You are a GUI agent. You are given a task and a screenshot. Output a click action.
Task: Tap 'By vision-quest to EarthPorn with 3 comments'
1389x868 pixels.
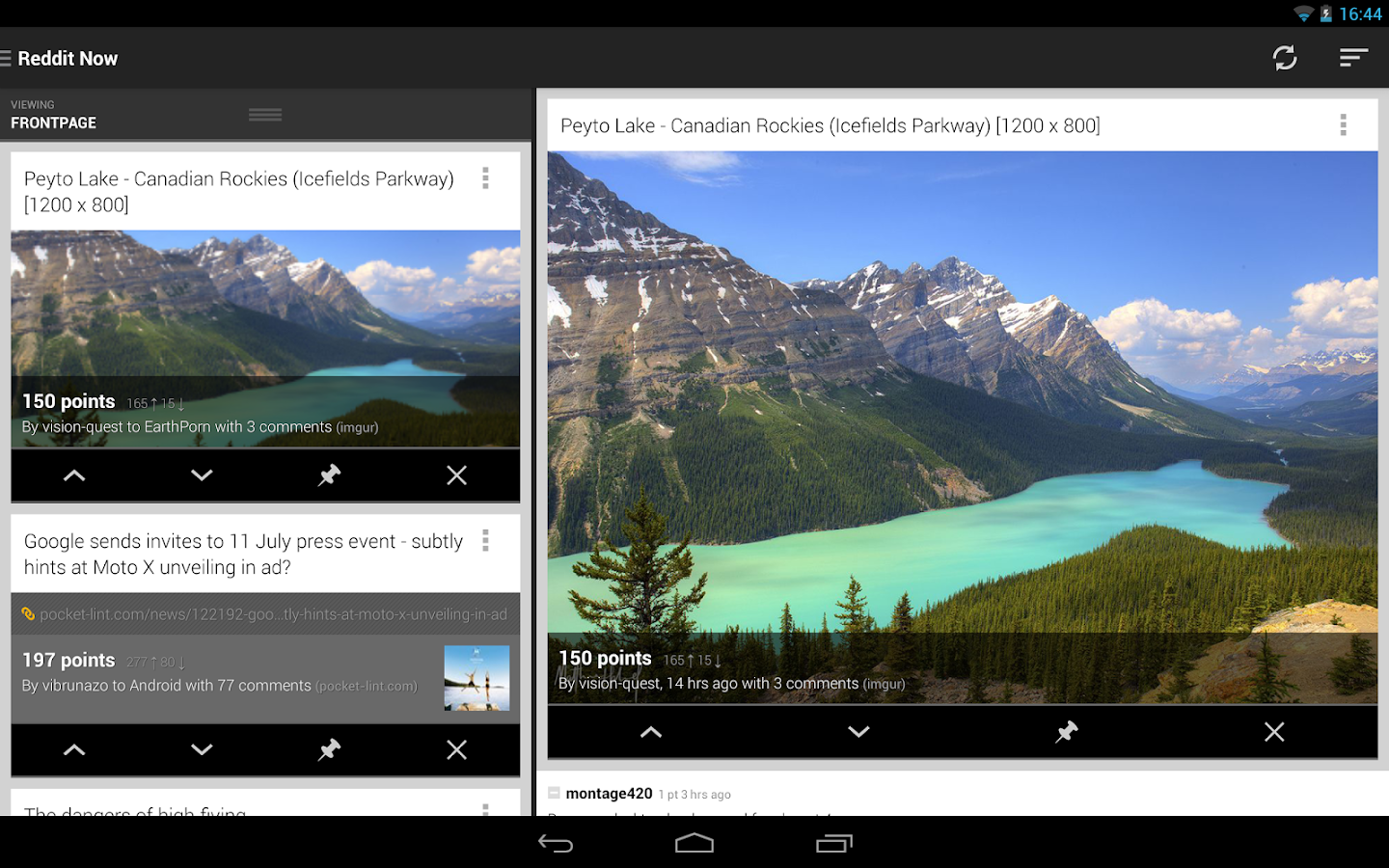pos(177,427)
